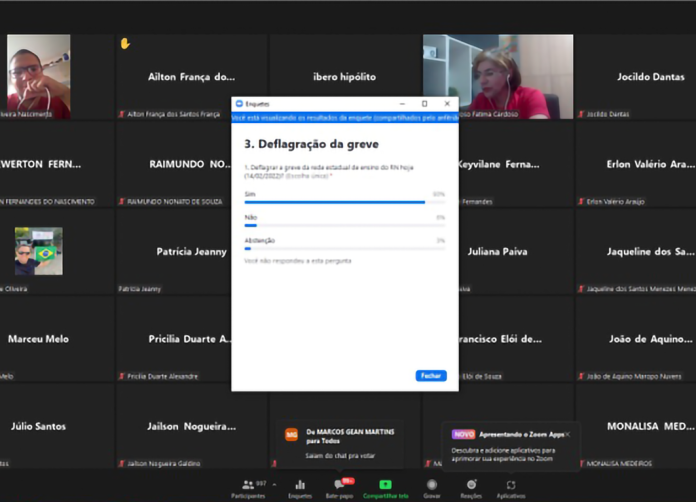
Task: Click the chat message from Marcos Gean Martins
Action: pos(340,445)
